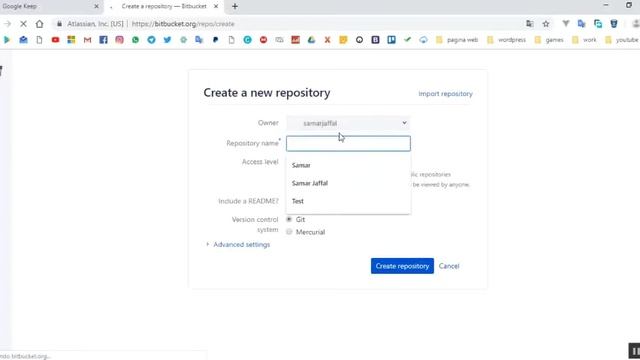Open YouTube bookmark icon
640x360 pixels.
coord(55,40)
